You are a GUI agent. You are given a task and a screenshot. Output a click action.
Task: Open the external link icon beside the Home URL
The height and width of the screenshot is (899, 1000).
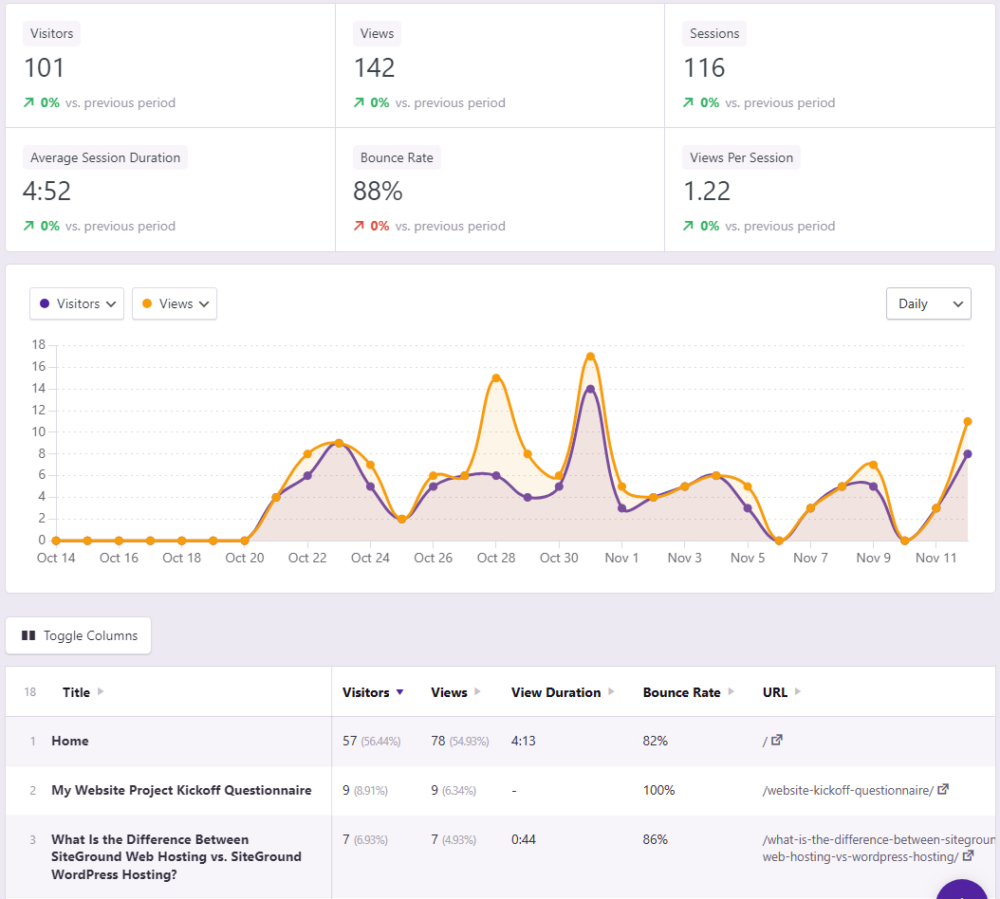point(776,740)
